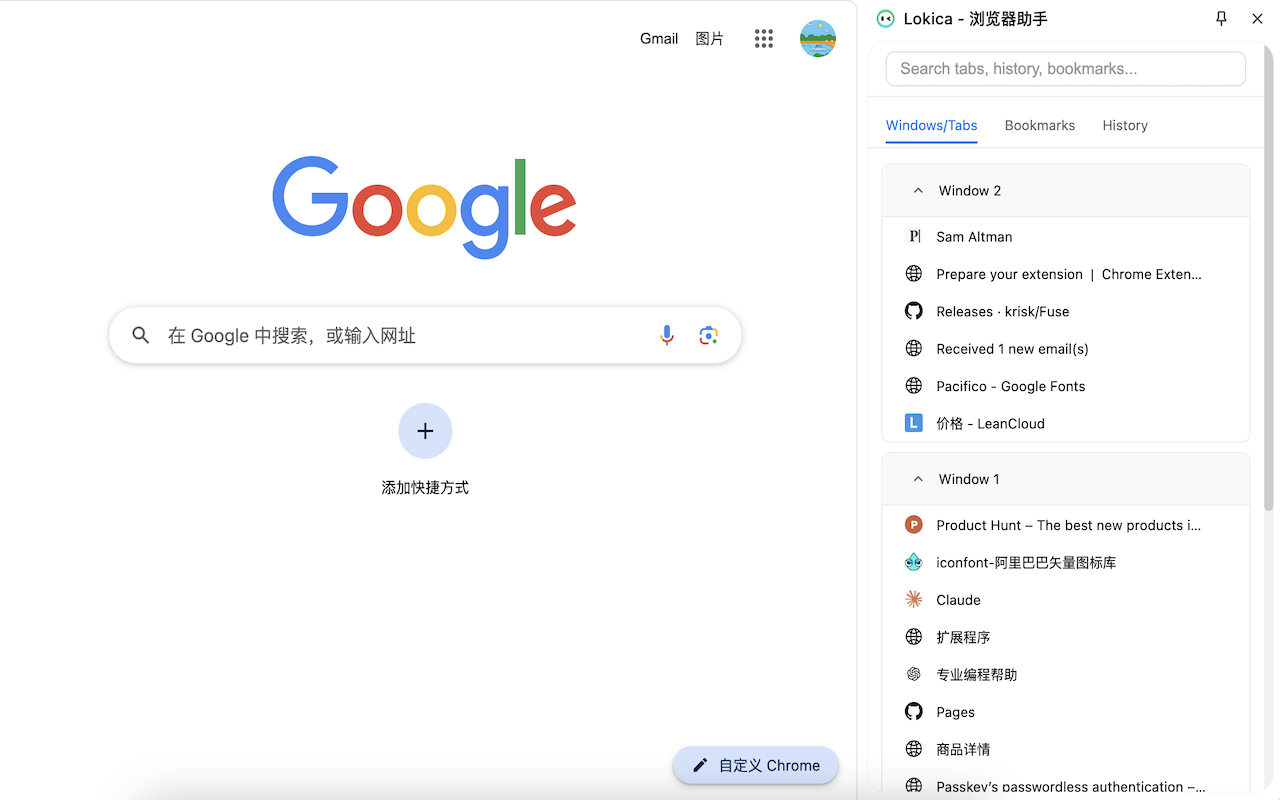Image resolution: width=1280 pixels, height=800 pixels.
Task: Click the globe icon beside Pacifico - Google Fonts
Action: 913,386
